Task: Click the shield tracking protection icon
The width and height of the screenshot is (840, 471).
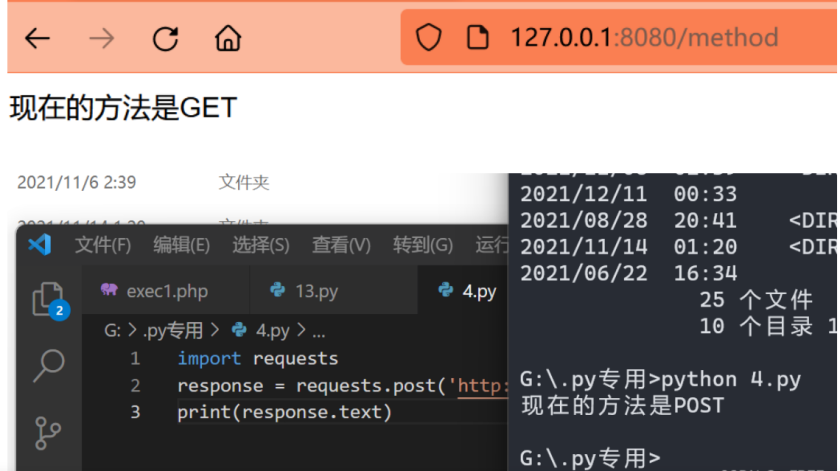Action: (429, 38)
